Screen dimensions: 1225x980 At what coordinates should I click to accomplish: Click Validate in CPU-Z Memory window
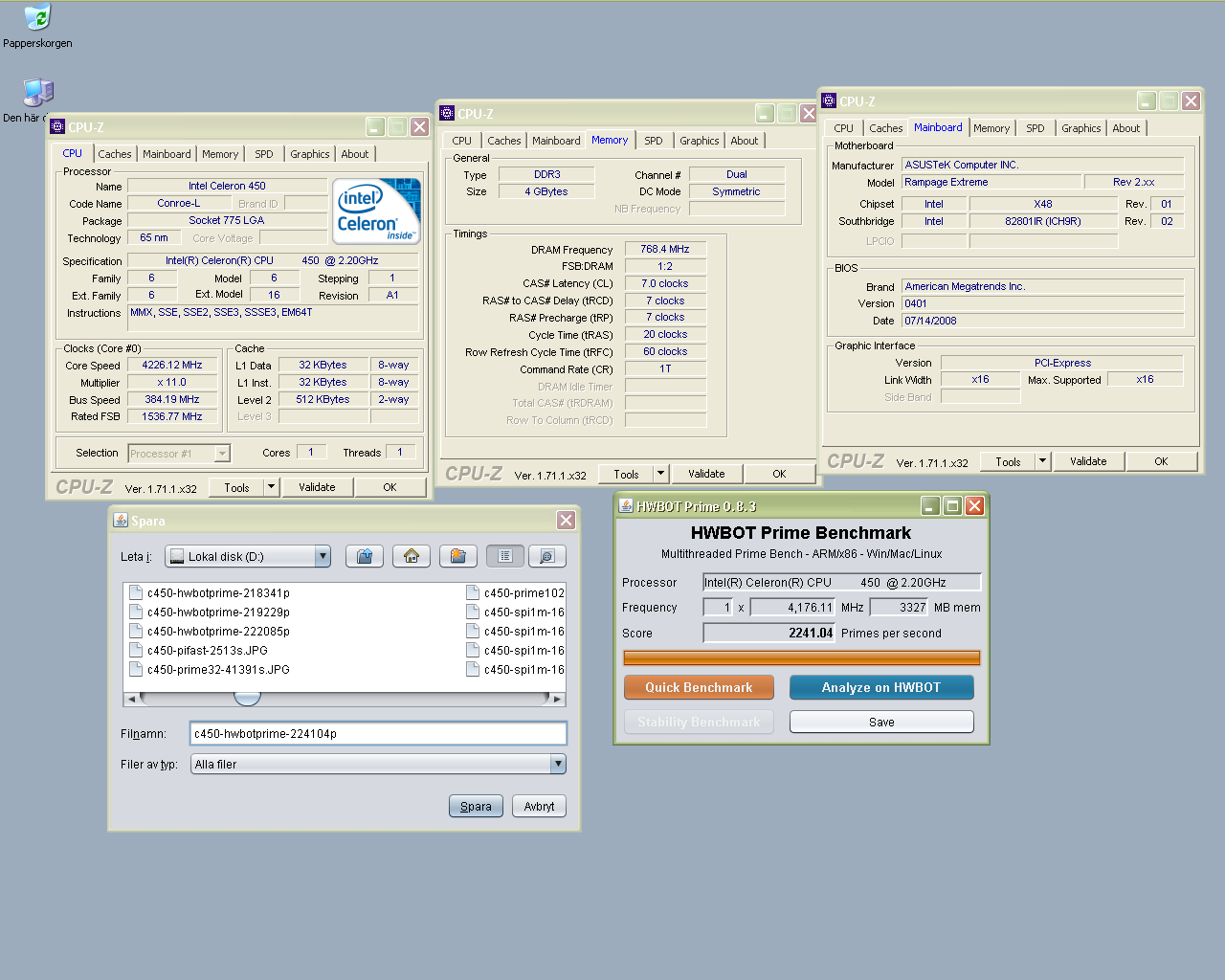(706, 474)
